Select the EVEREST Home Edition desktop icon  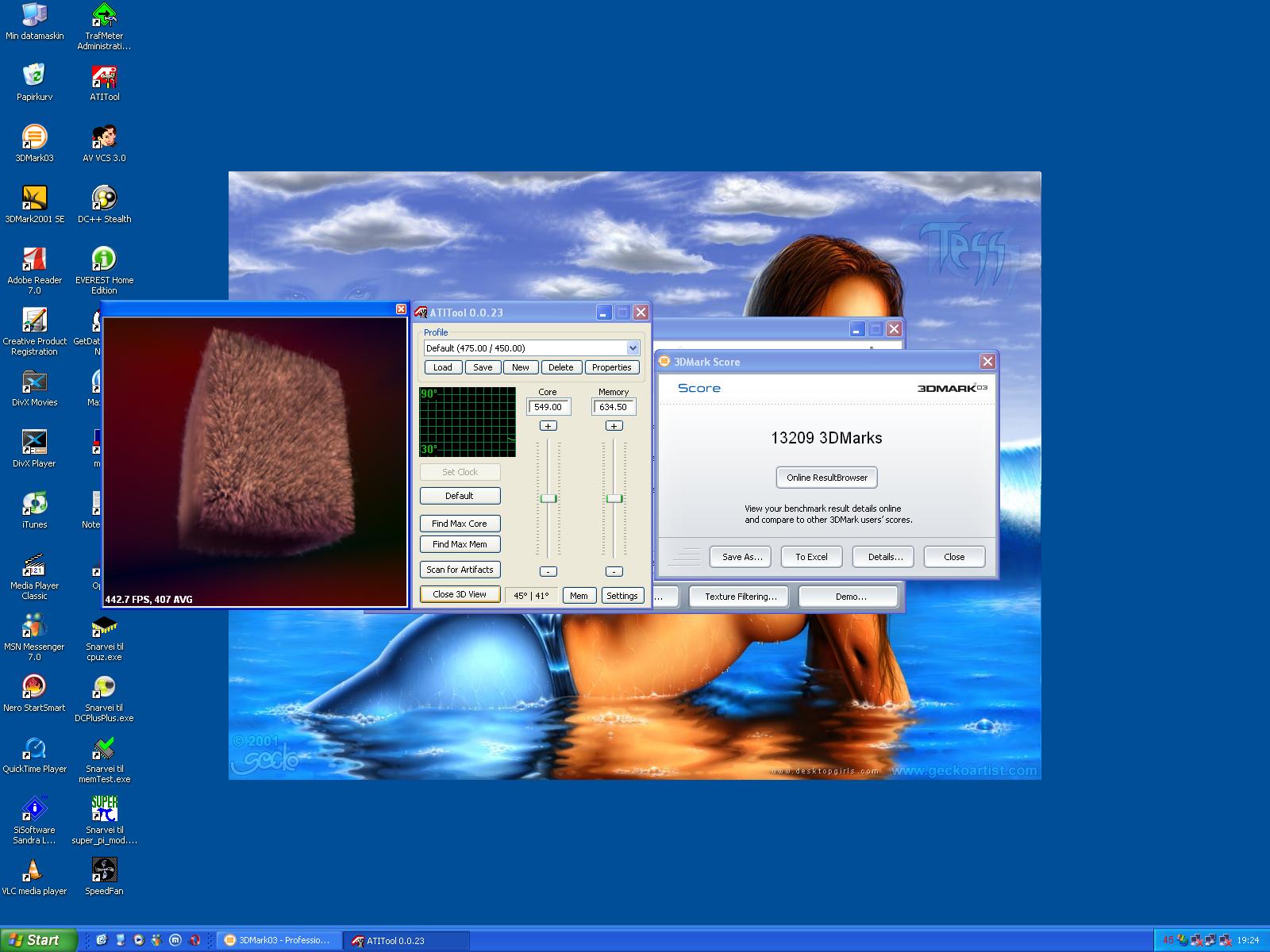click(104, 271)
